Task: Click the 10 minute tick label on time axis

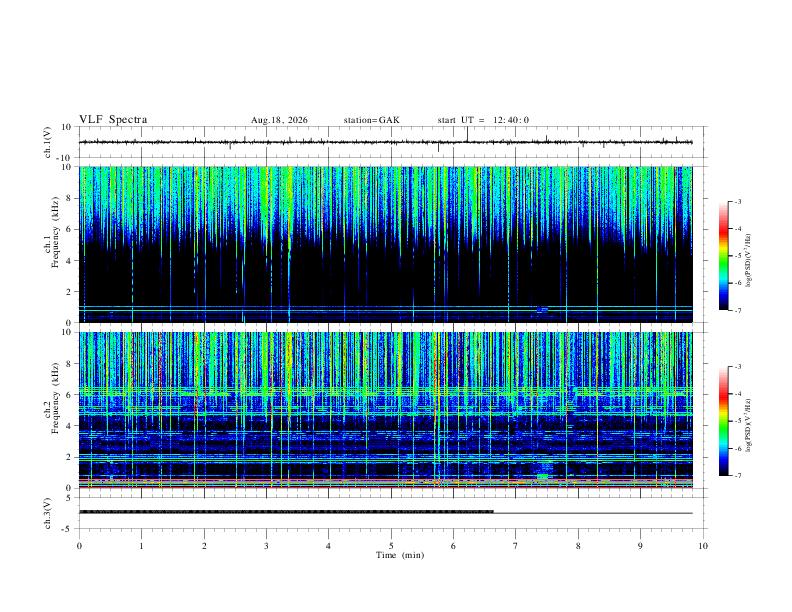Action: coord(703,546)
